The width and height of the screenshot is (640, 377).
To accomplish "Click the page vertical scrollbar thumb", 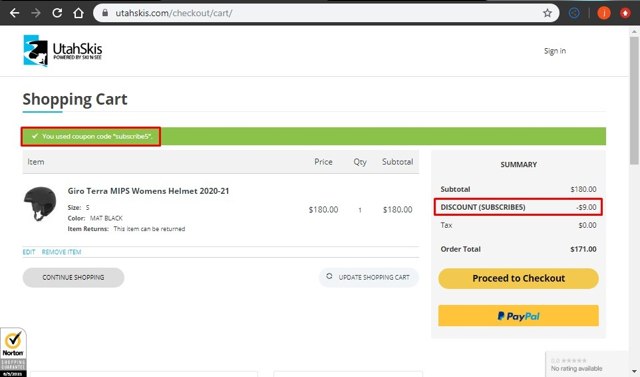I will 634,100.
